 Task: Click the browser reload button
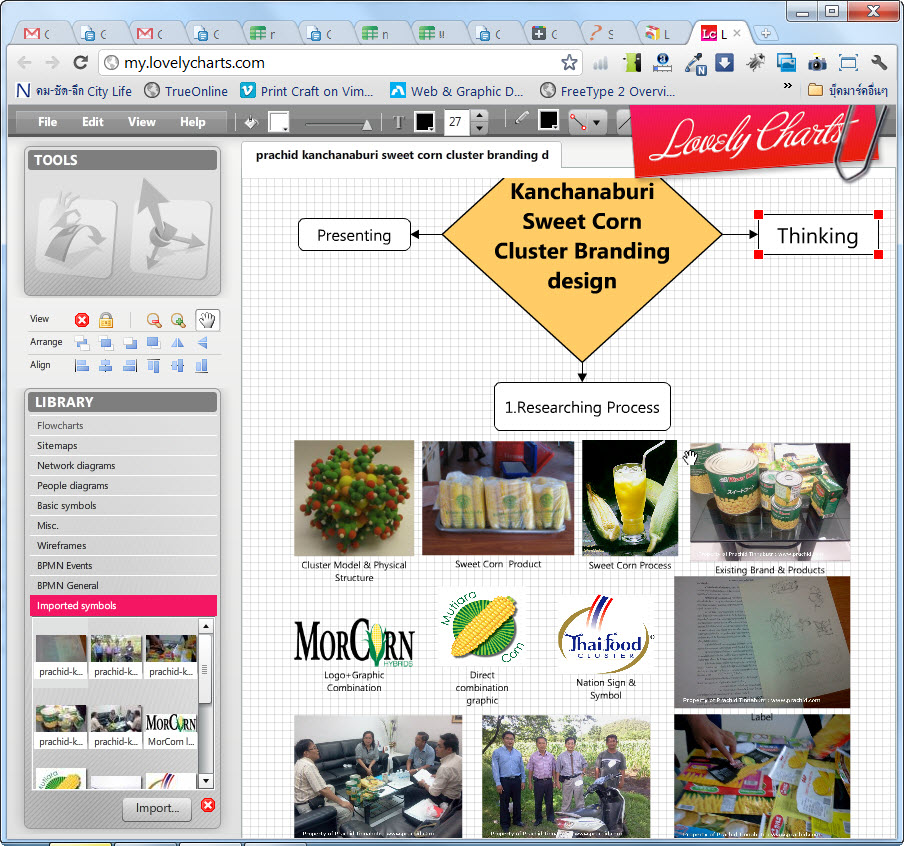[81, 62]
